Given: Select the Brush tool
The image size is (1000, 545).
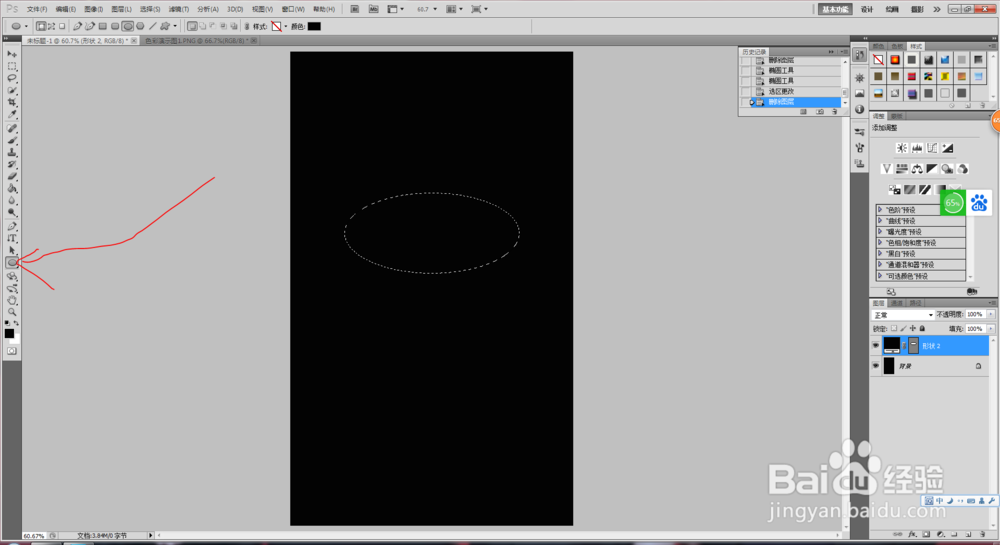Looking at the screenshot, I should point(11,141).
